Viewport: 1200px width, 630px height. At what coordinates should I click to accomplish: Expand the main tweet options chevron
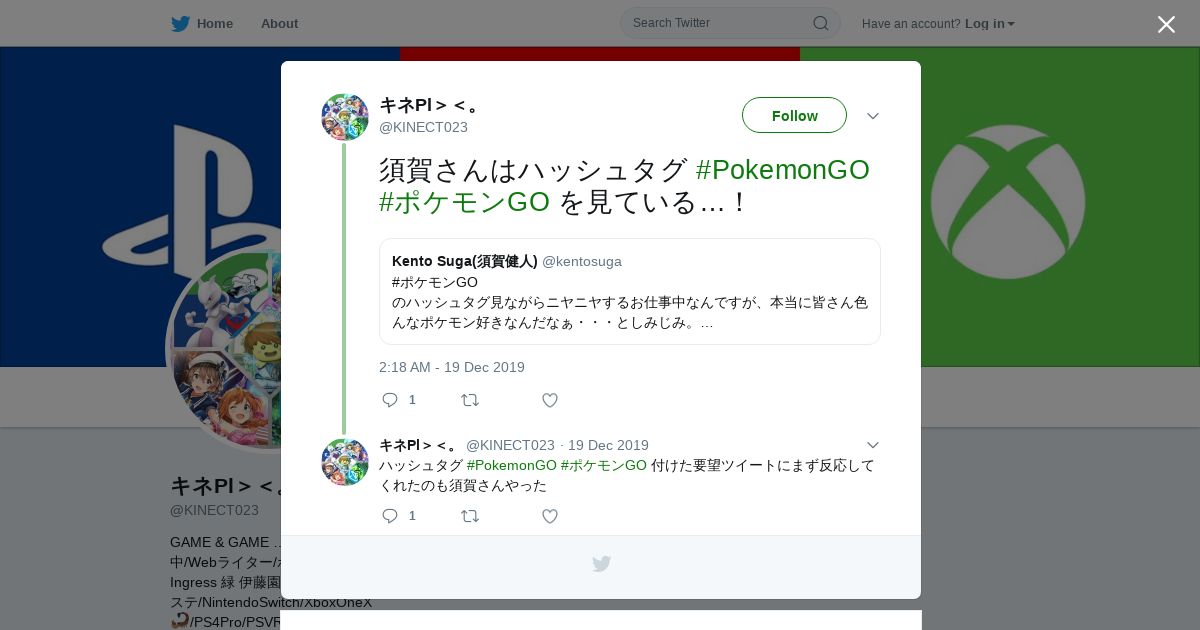(x=873, y=116)
